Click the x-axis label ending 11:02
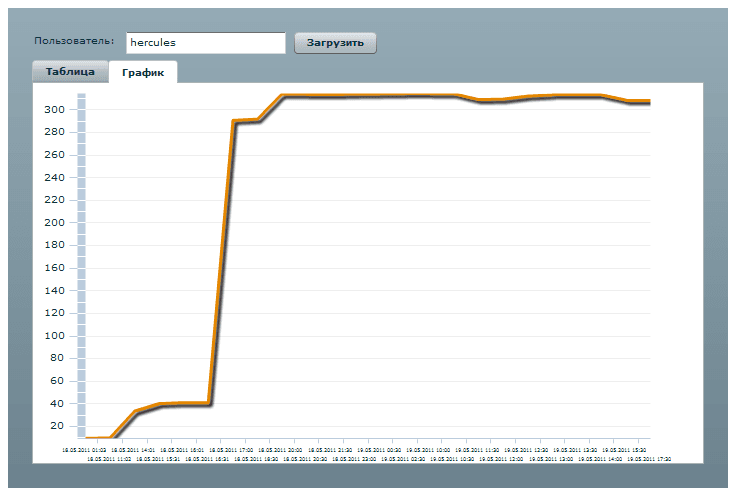Screen dimensions: 736x496 click(x=109, y=459)
